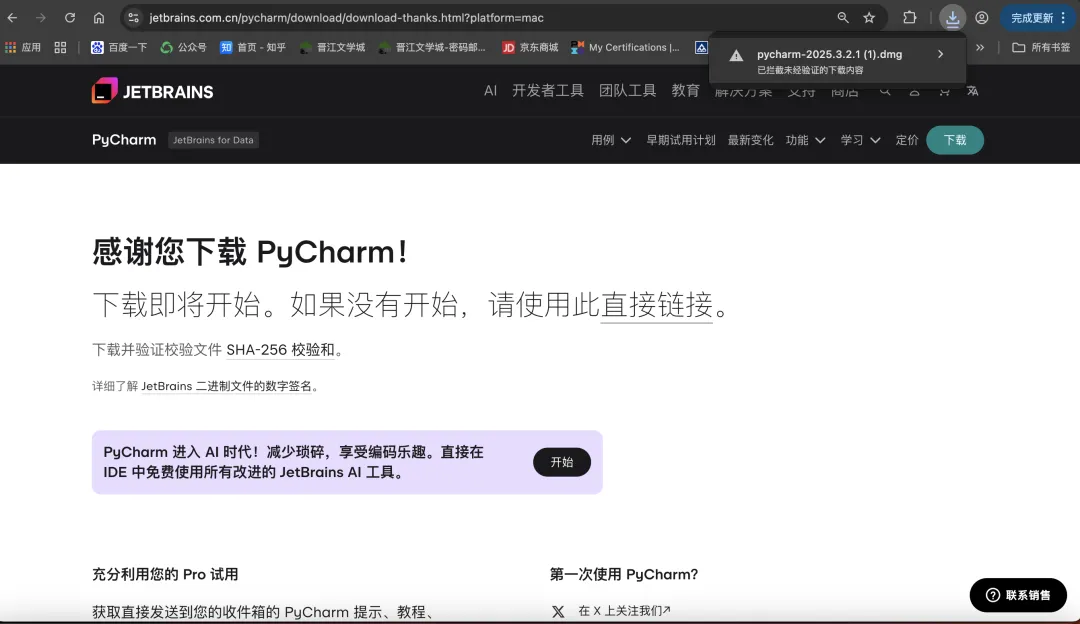The width and height of the screenshot is (1080, 624).
Task: Open the 所有书签 folder
Action: coord(1041,48)
